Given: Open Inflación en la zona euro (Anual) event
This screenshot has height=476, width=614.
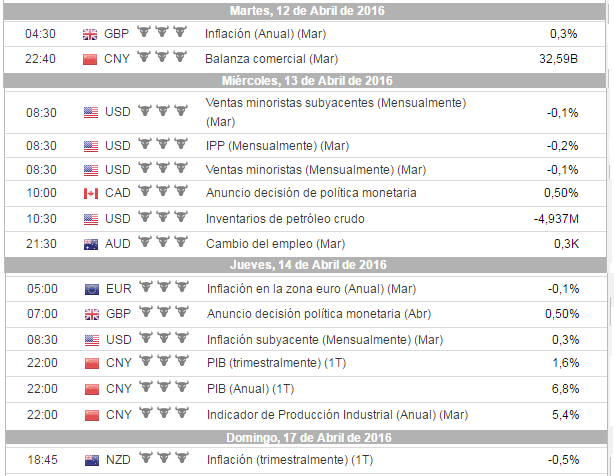Looking at the screenshot, I should tap(311, 289).
